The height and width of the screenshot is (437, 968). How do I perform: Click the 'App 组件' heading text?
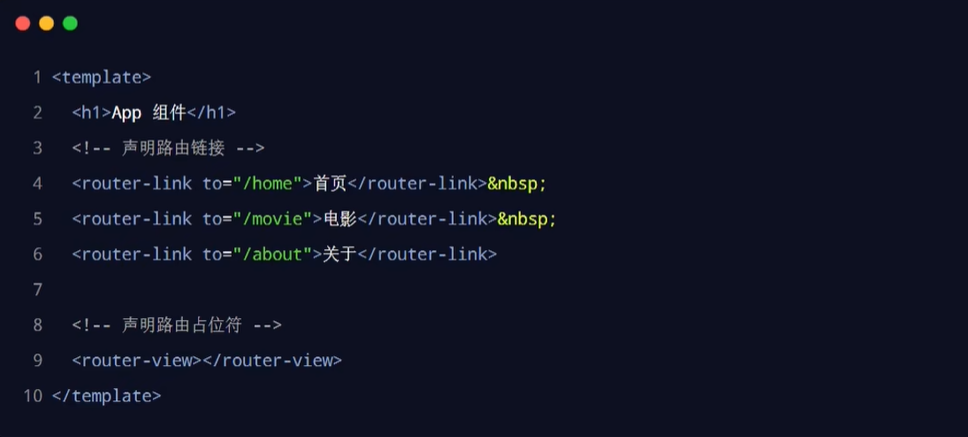click(x=149, y=113)
